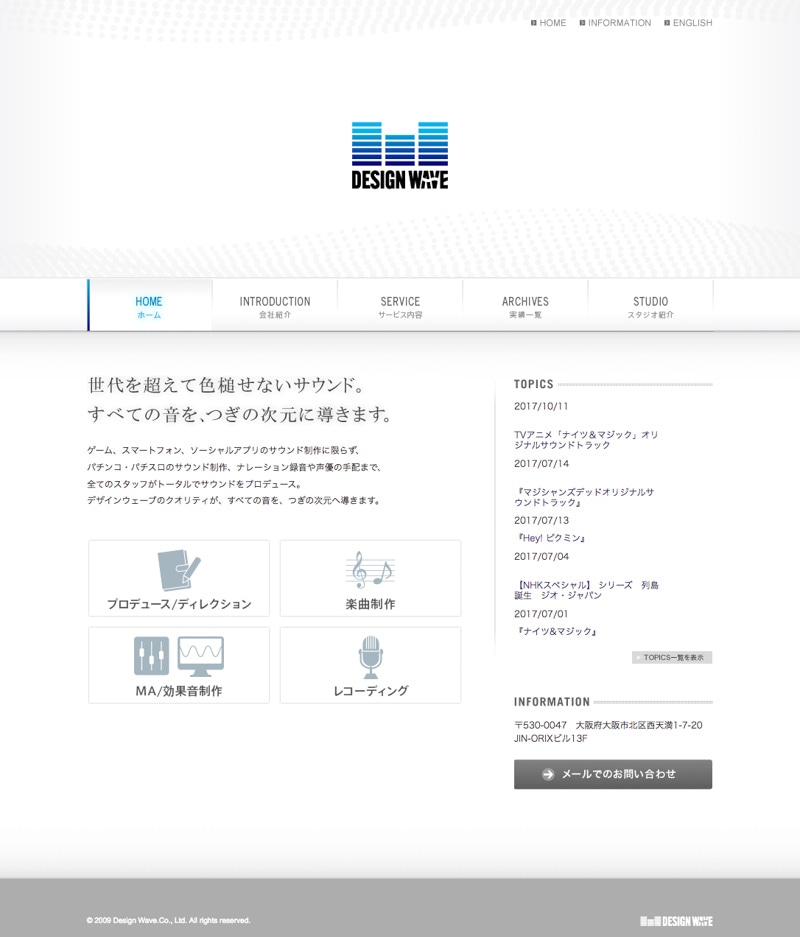Select the HOME ホーム navigation tab
The image size is (800, 937).
pyautogui.click(x=149, y=305)
